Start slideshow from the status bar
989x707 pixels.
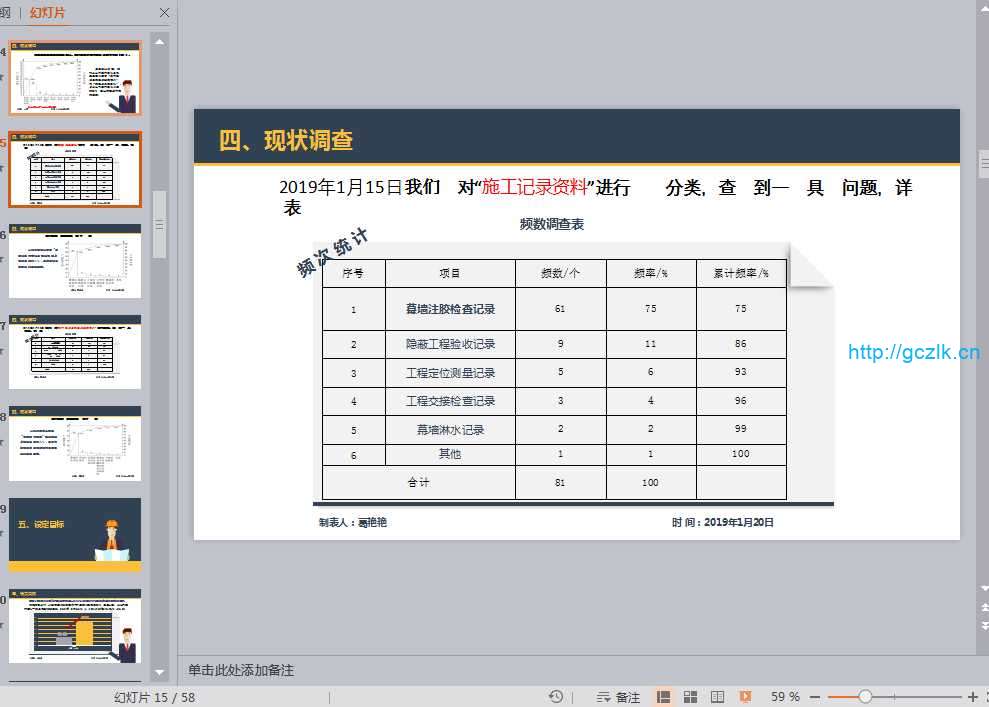click(745, 697)
